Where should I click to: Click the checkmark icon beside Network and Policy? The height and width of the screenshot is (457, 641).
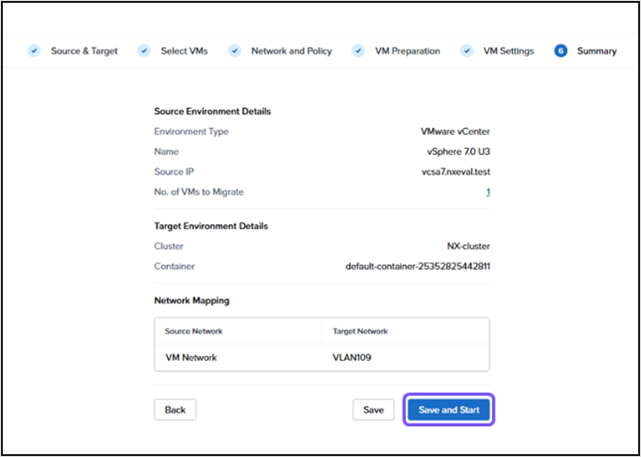click(x=235, y=51)
